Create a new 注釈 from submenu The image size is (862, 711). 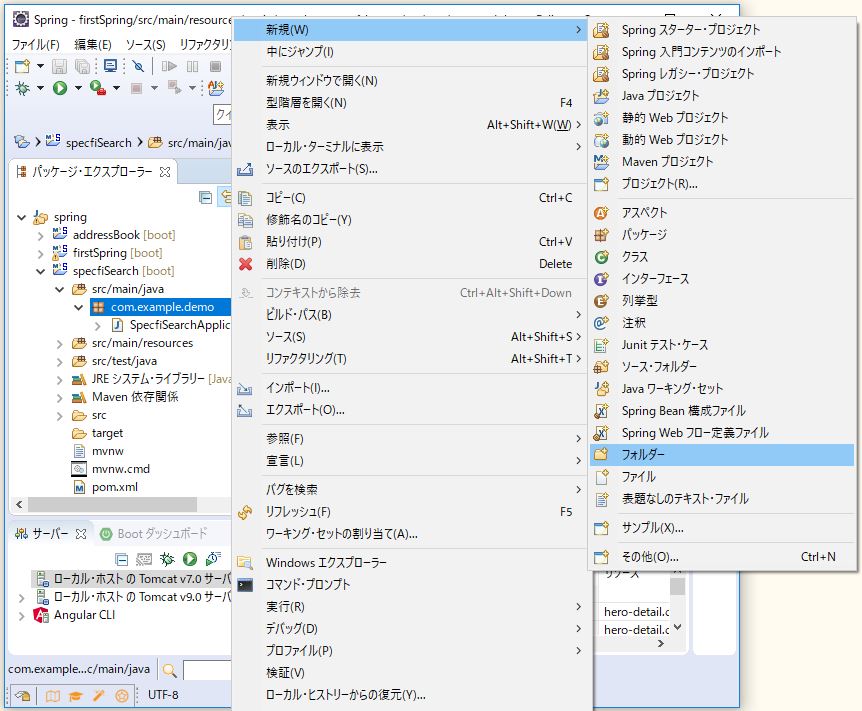(722, 323)
